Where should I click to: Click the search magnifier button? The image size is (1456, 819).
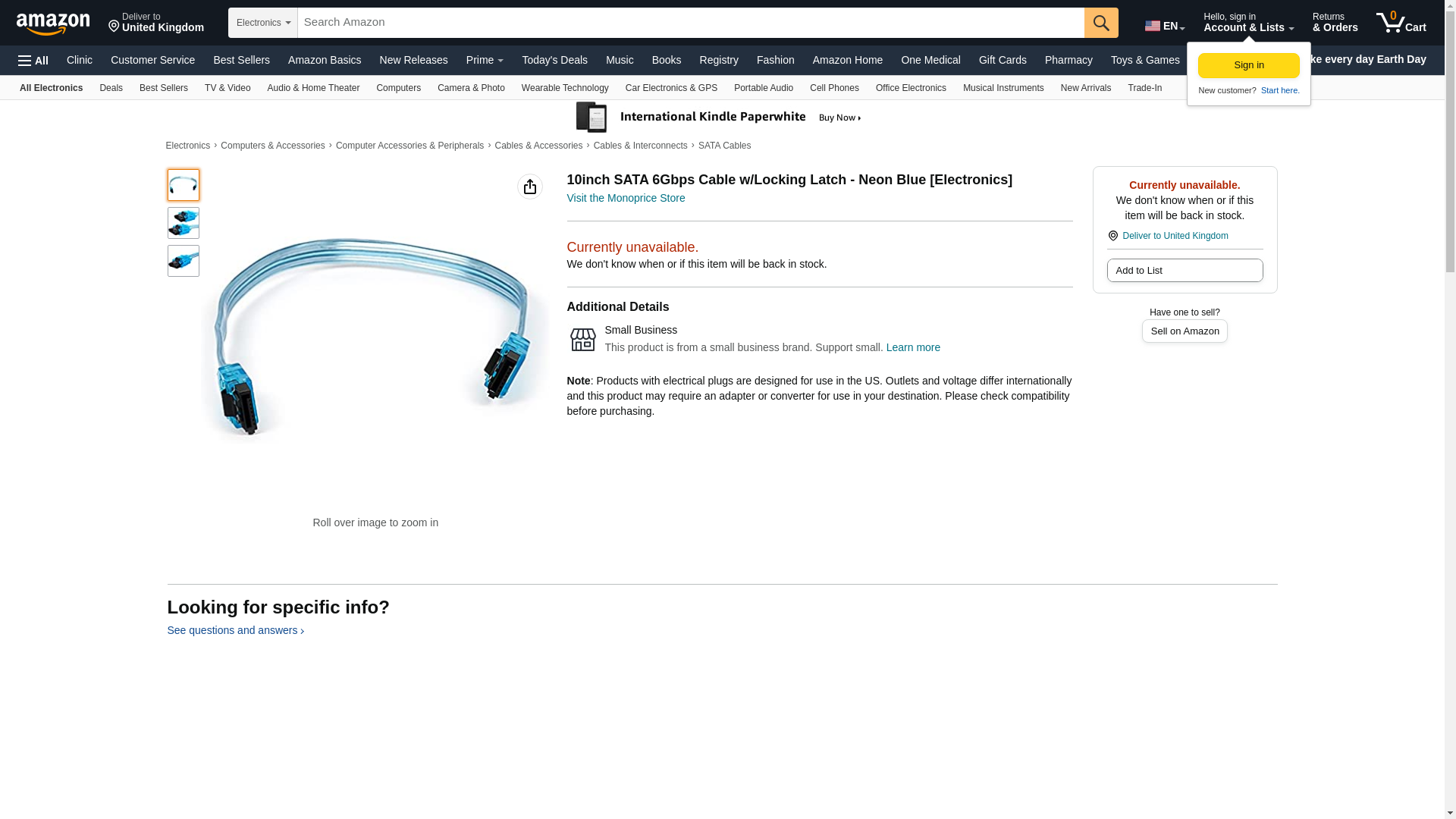coord(1101,23)
